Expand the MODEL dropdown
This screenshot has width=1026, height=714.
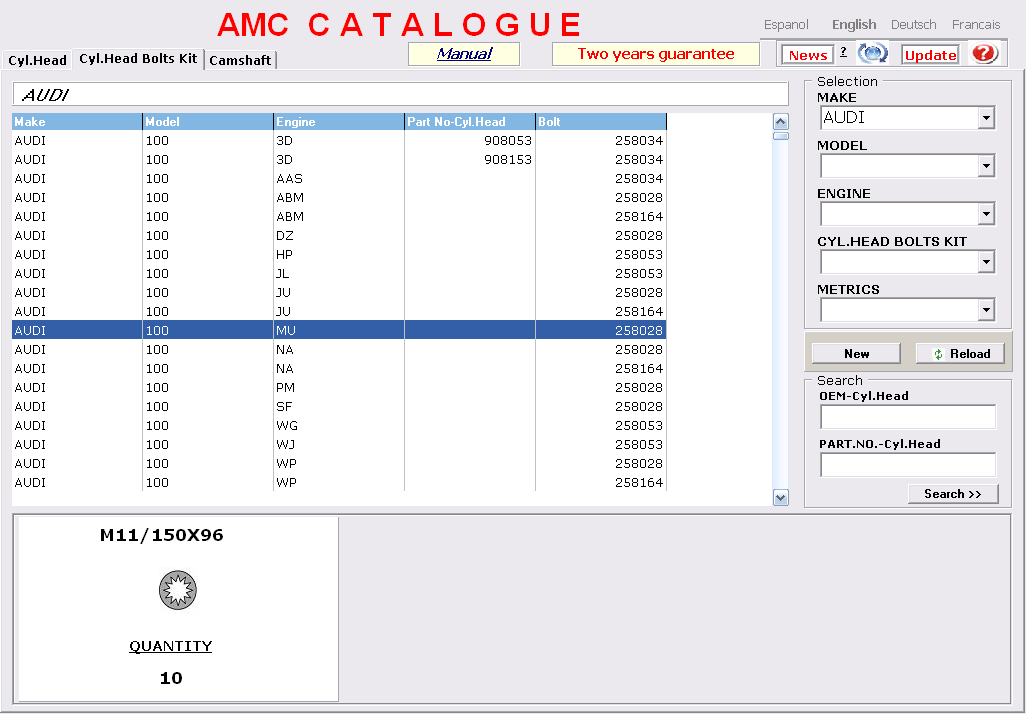click(x=986, y=166)
